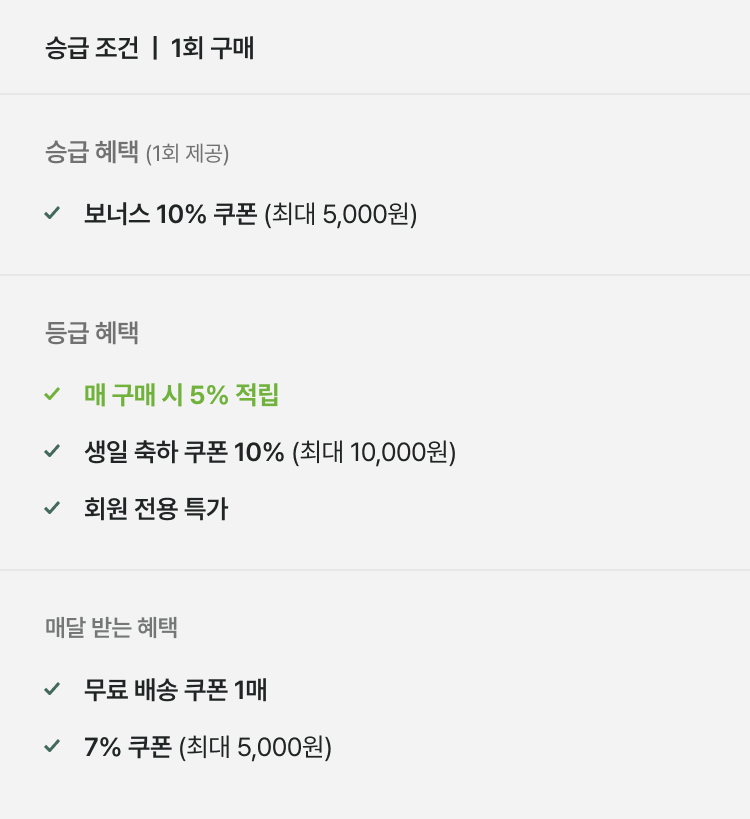Click the (최대 5,000원) limit beside 7% 쿠폰
Image resolution: width=750 pixels, height=819 pixels.
(255, 747)
